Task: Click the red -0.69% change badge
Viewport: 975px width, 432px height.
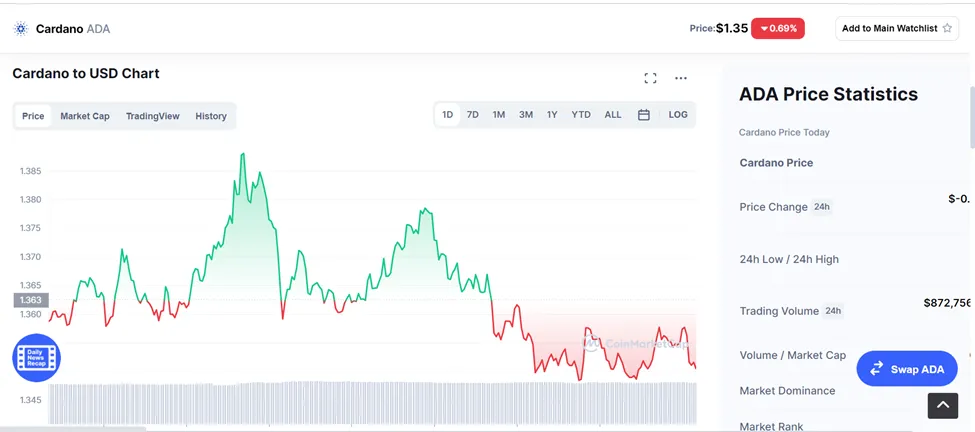Action: point(778,28)
